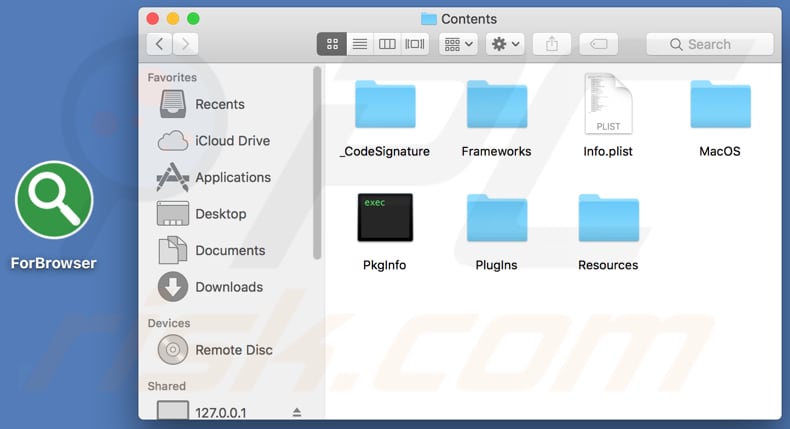Image resolution: width=790 pixels, height=429 pixels.
Task: Click the Devices section header
Action: [x=169, y=323]
